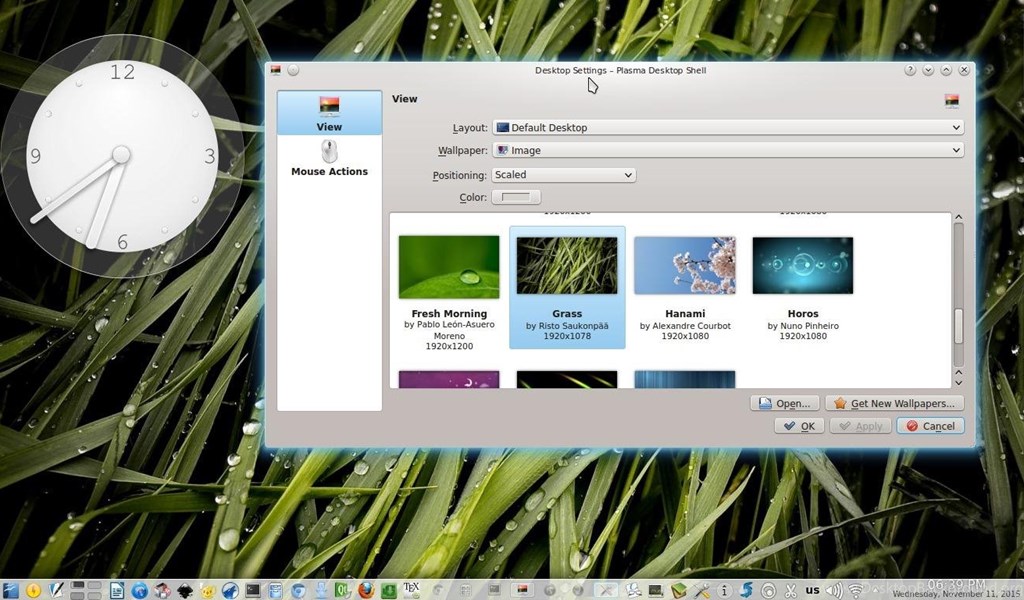Open the Positioning dropdown set to Scaled
This screenshot has width=1024, height=600.
563,175
